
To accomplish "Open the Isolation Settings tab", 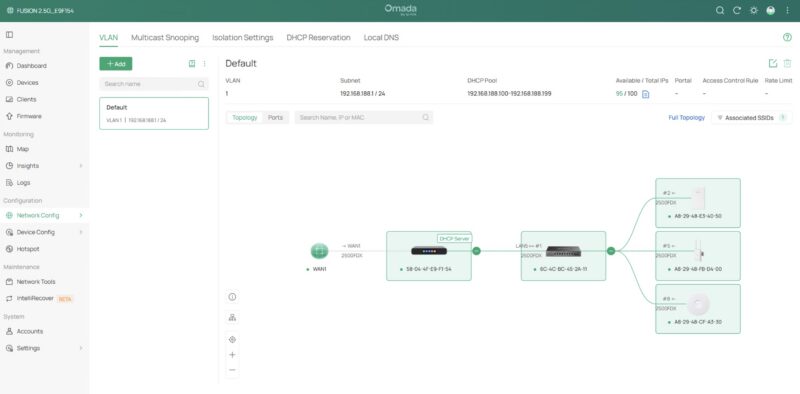I will (243, 38).
